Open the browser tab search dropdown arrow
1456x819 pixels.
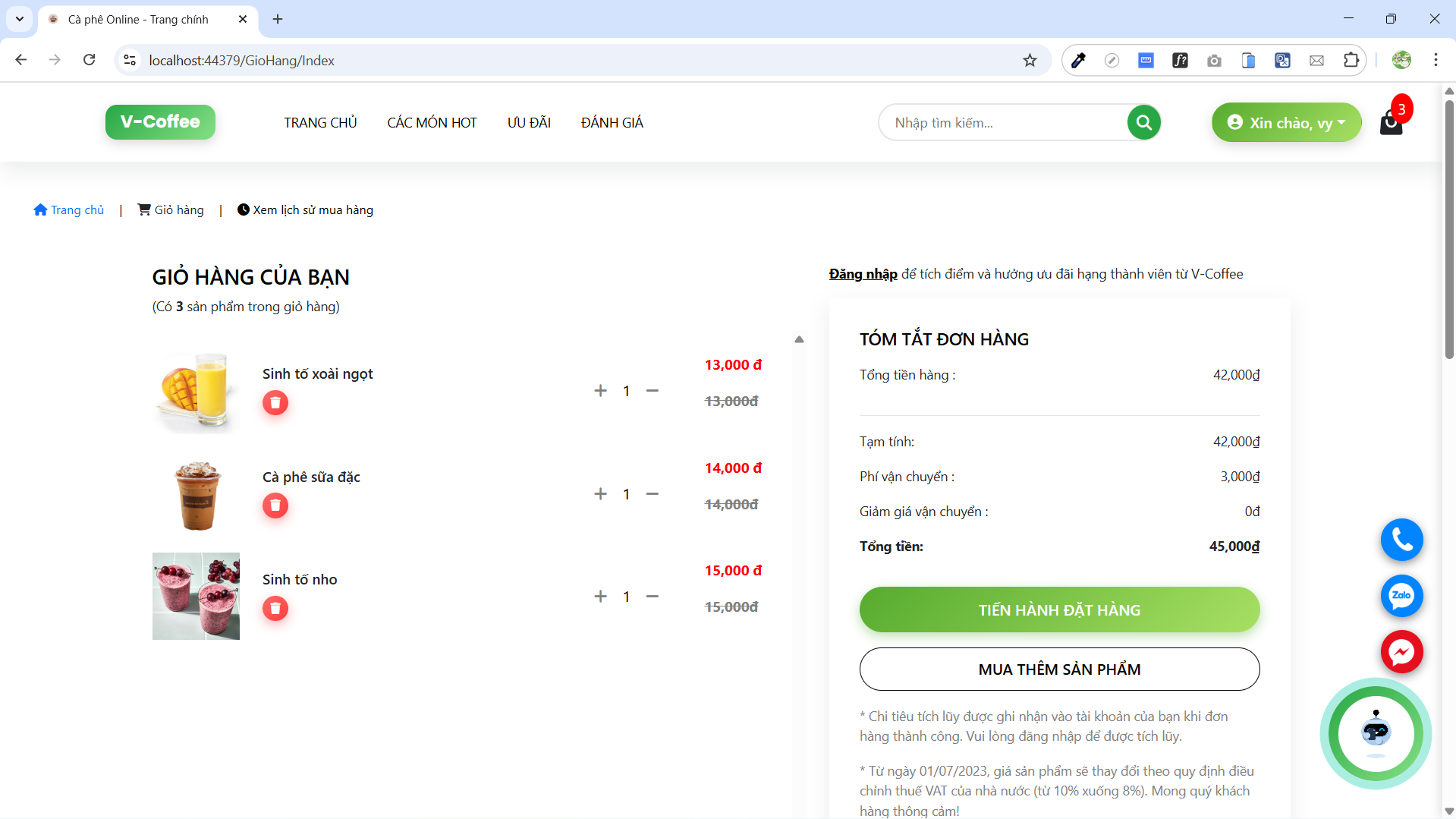point(20,19)
